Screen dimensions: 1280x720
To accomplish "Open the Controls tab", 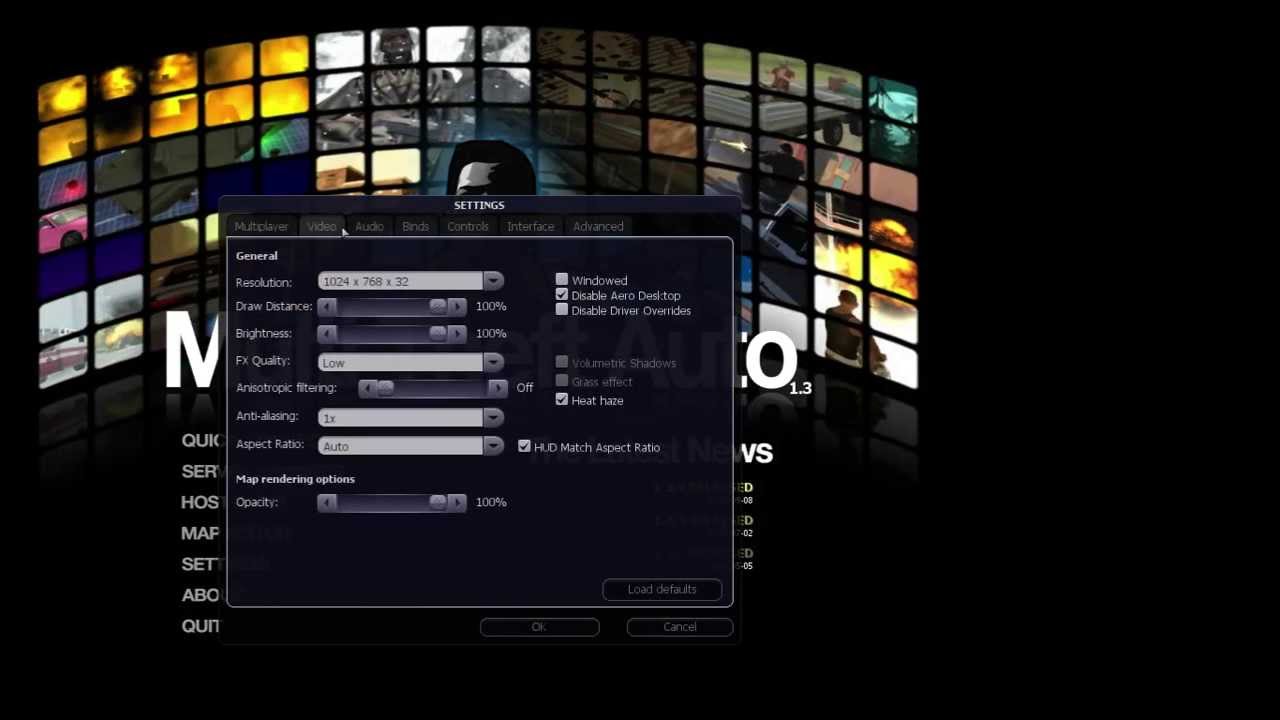I will pos(468,227).
